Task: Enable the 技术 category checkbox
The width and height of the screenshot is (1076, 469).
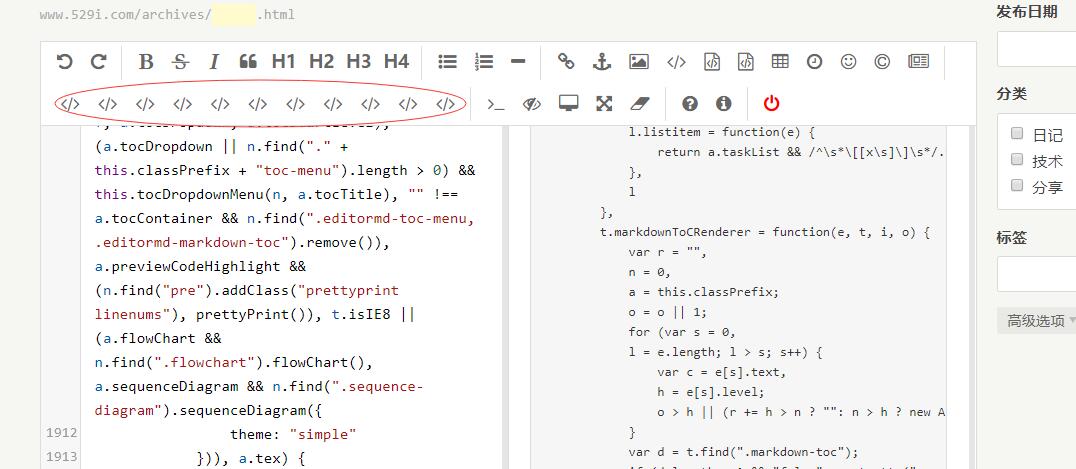Action: (1017, 160)
